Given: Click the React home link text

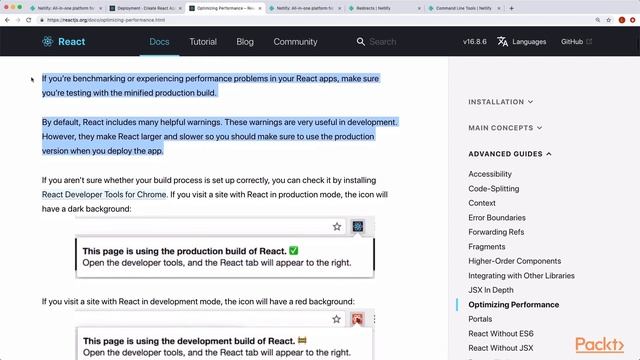Looking at the screenshot, I should coord(71,42).
